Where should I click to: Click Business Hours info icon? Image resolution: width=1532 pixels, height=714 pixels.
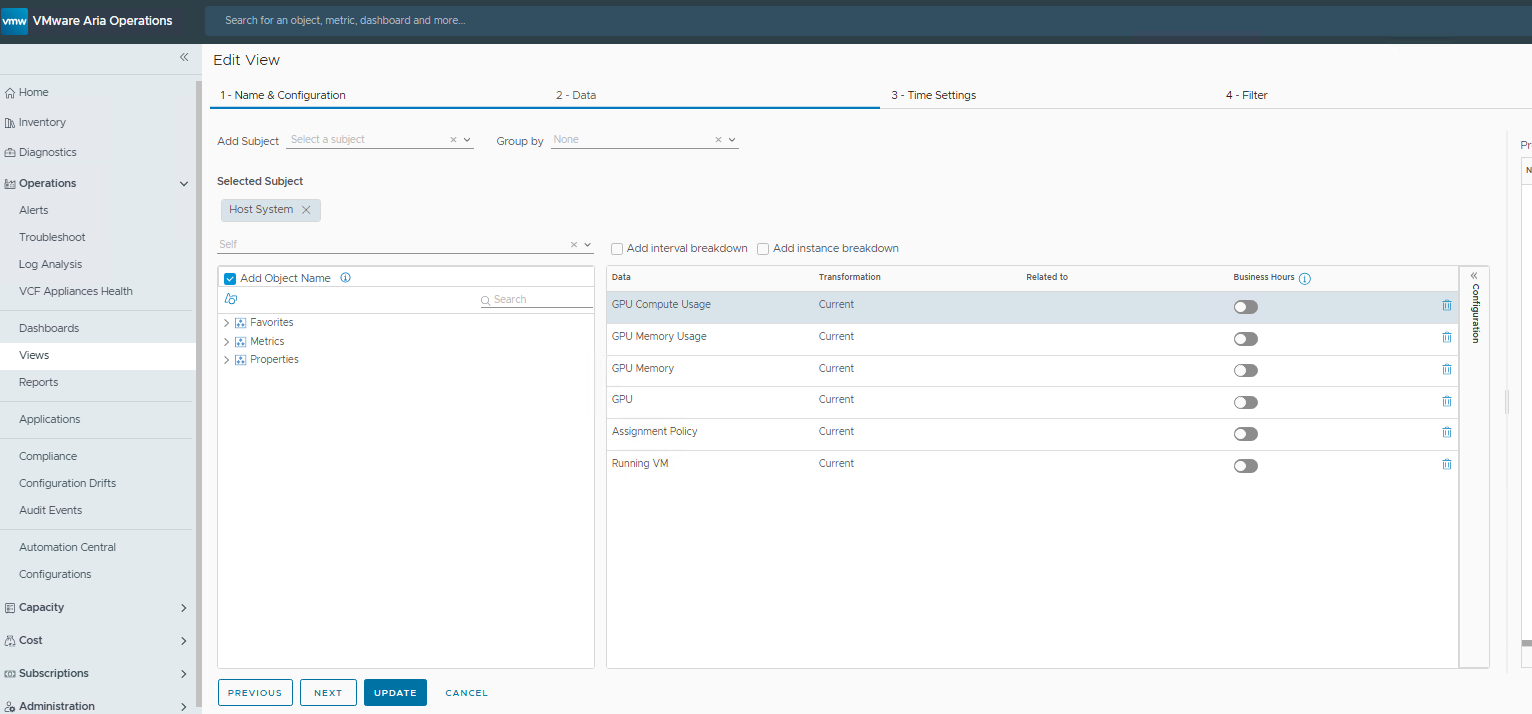1305,279
